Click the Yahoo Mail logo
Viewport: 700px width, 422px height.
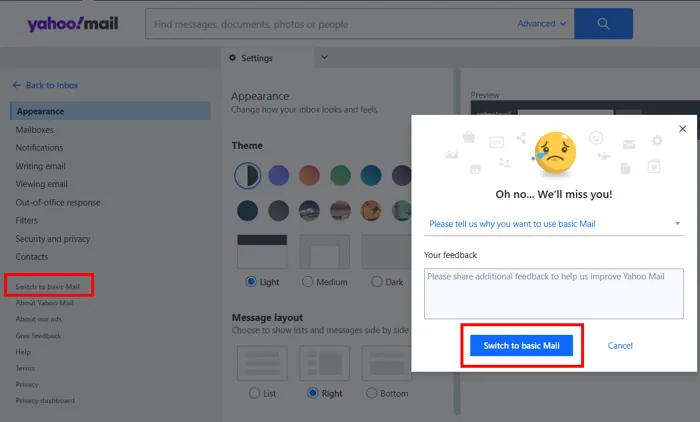tap(73, 23)
